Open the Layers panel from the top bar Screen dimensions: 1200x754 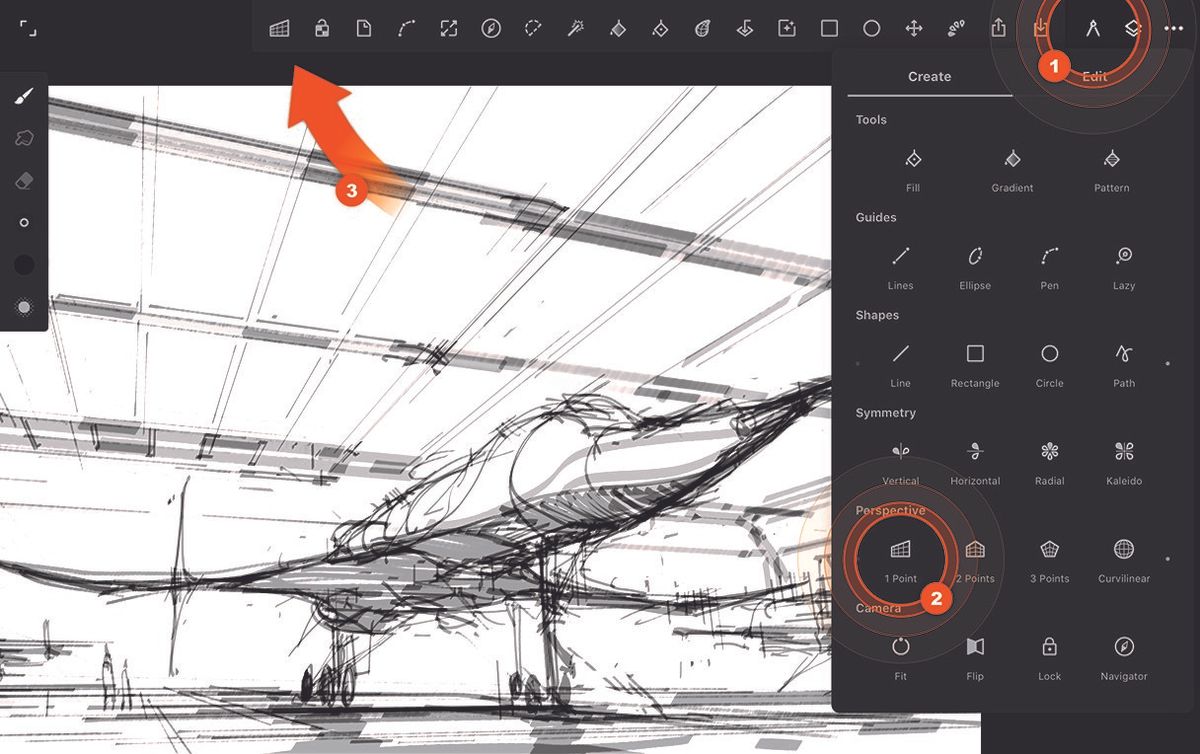pos(1132,28)
